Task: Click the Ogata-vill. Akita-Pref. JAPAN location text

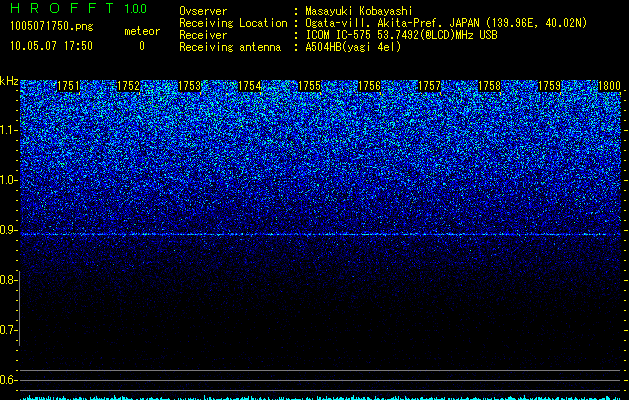Action: pos(446,23)
